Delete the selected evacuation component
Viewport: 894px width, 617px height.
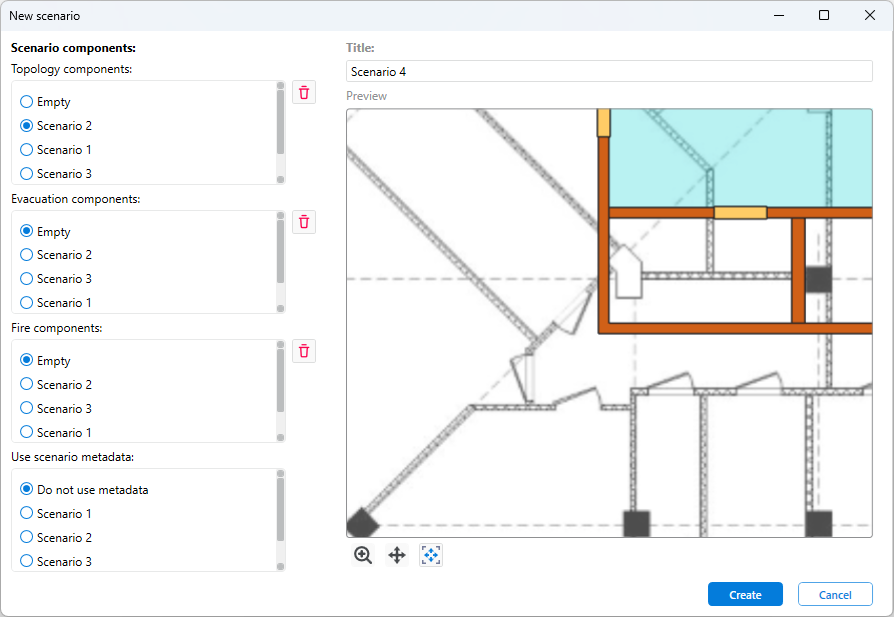303,221
